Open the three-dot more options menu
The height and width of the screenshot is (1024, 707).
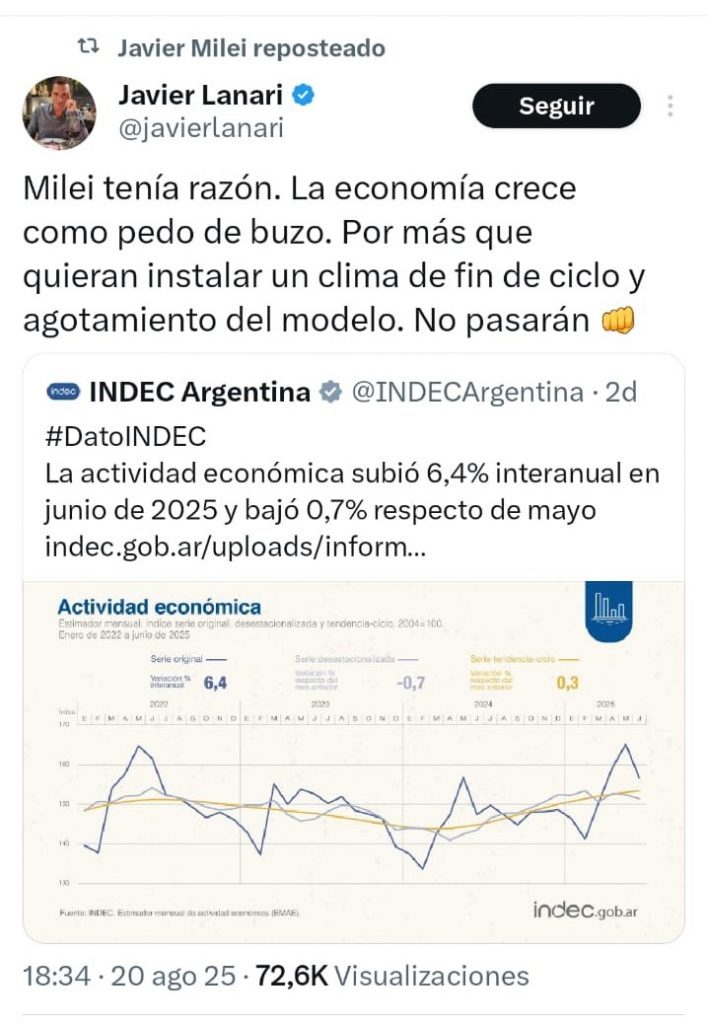click(x=670, y=106)
